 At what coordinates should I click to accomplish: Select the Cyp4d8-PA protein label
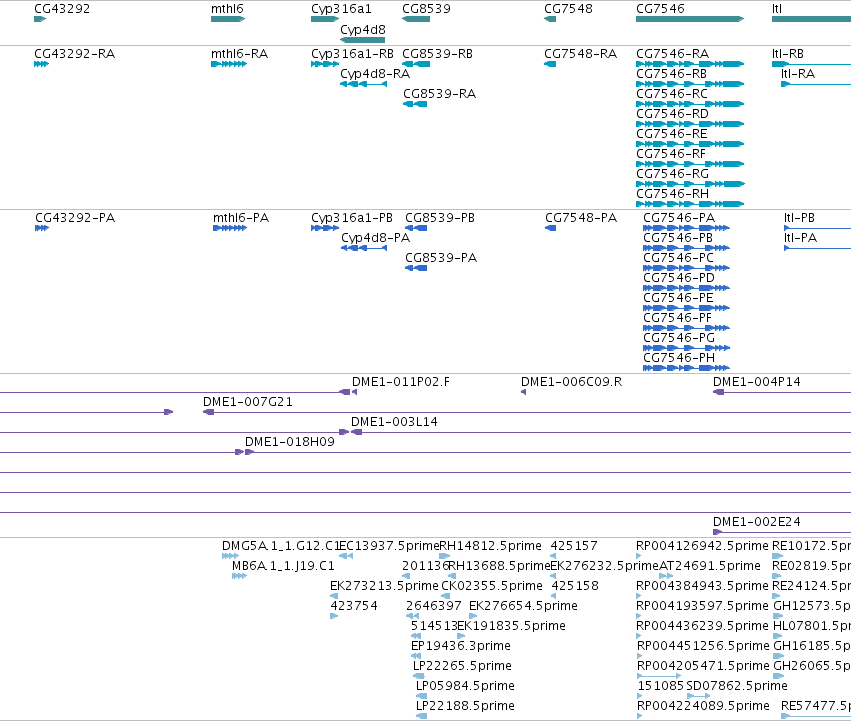(376, 238)
